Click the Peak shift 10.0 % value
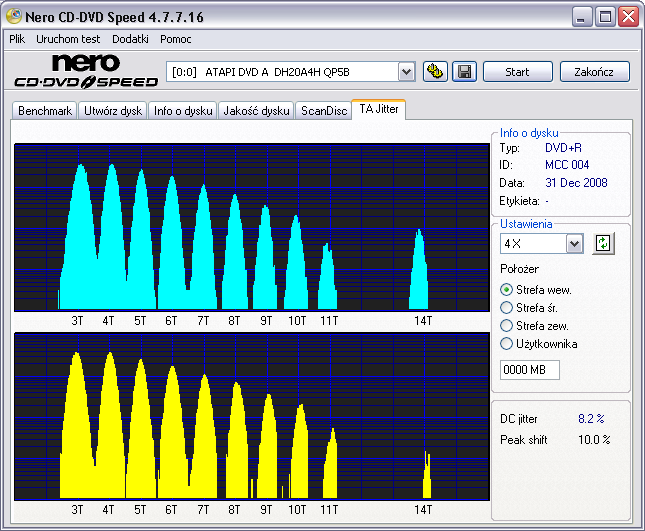This screenshot has width=645, height=531. coord(594,440)
